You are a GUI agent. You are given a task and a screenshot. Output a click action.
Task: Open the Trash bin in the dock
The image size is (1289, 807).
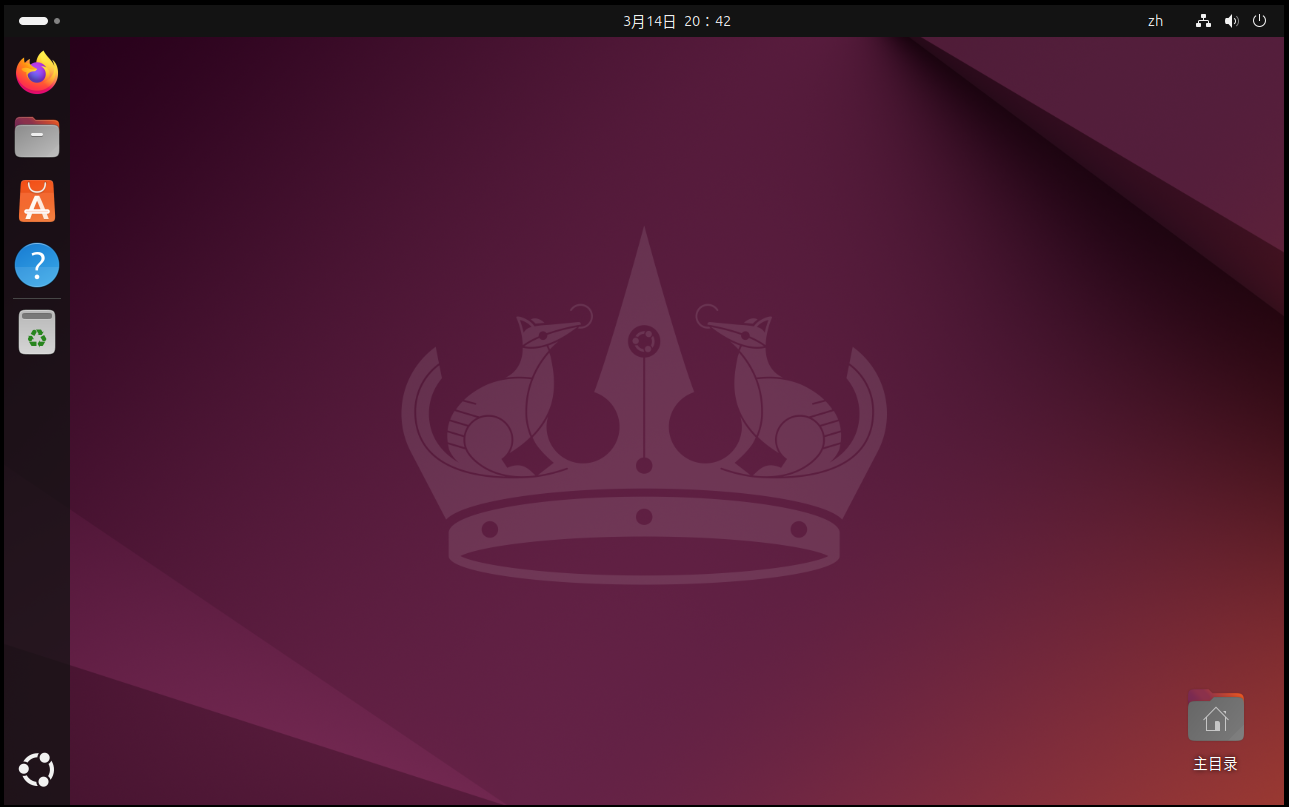click(x=37, y=332)
